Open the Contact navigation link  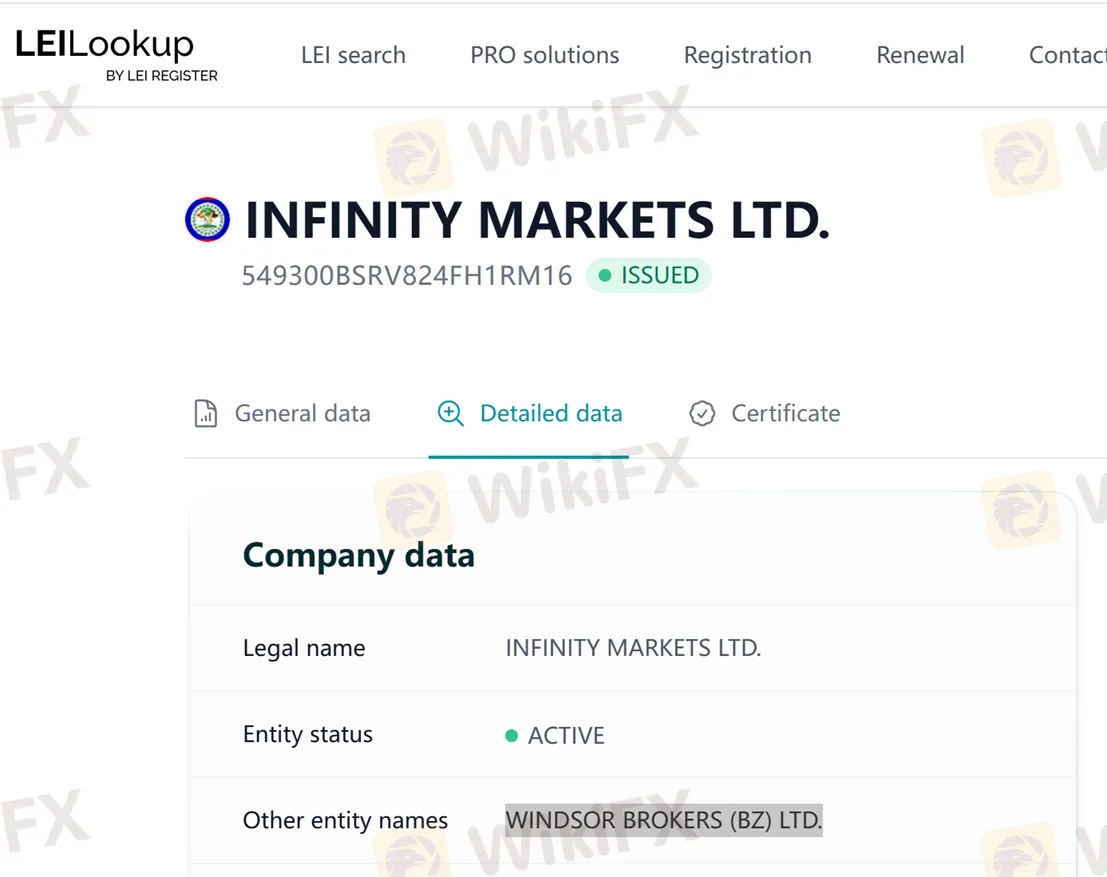click(1066, 55)
